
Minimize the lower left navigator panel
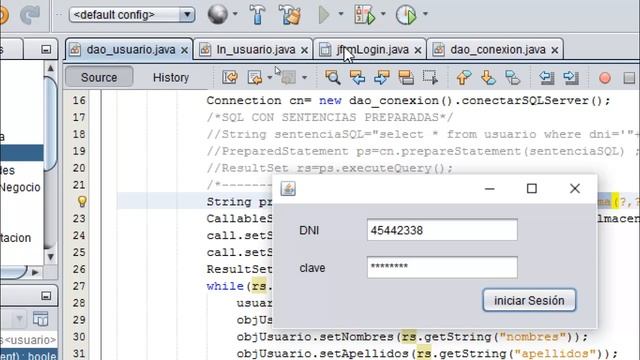coord(46,296)
